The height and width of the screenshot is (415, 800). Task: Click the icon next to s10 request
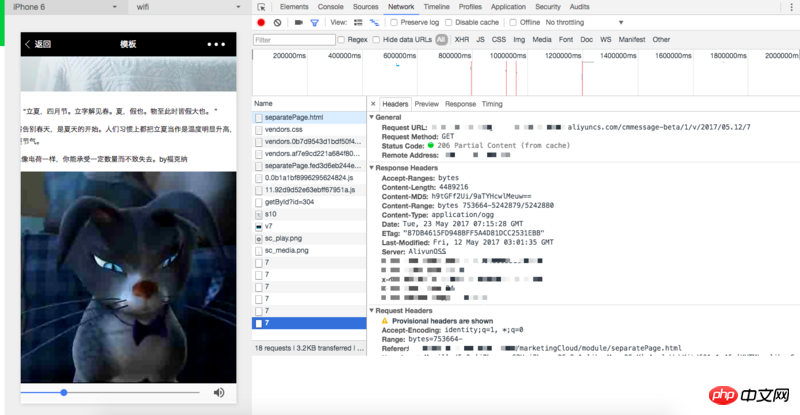[259, 214]
